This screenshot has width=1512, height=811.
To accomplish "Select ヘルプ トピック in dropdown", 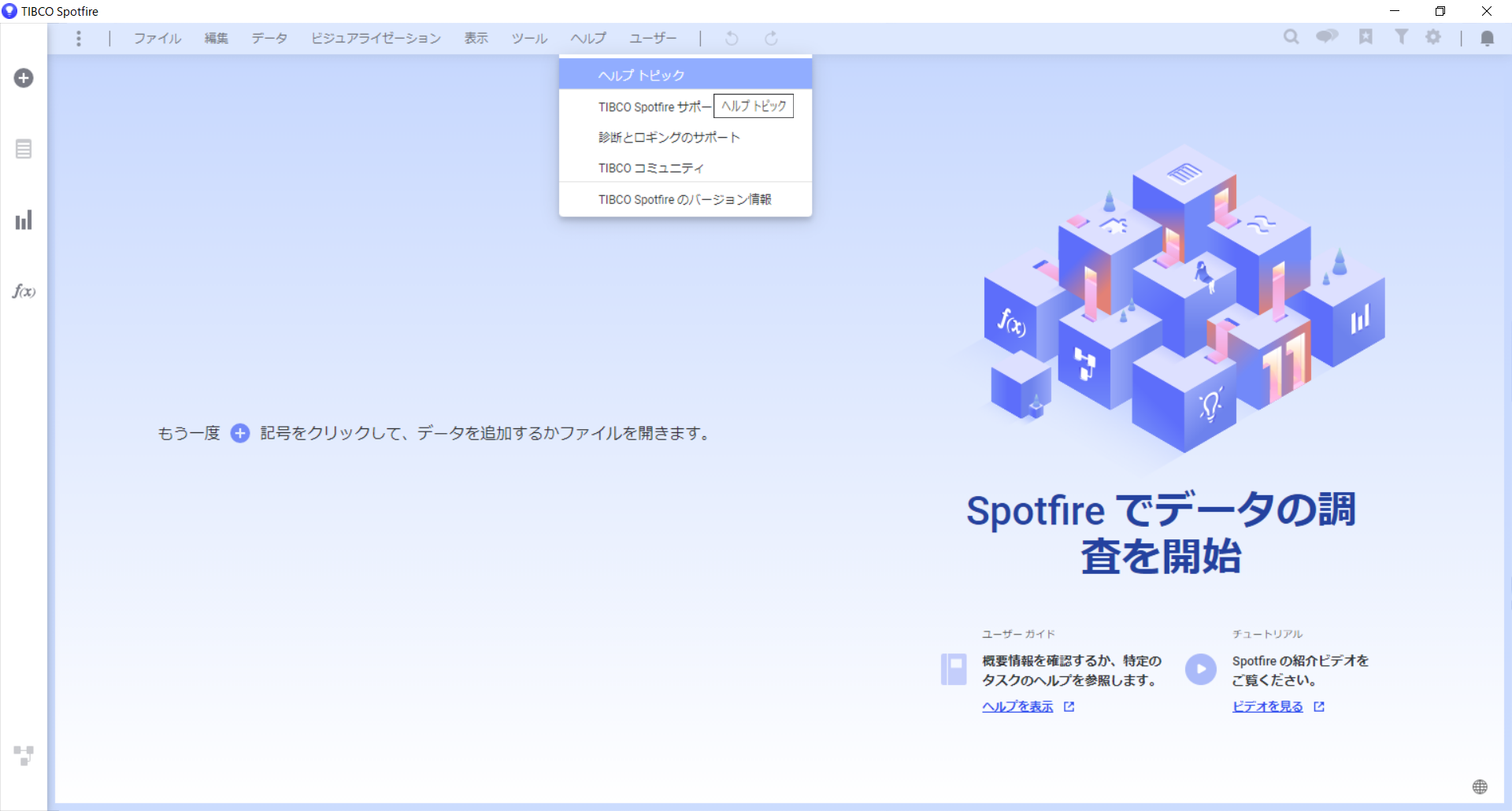I will pos(685,75).
